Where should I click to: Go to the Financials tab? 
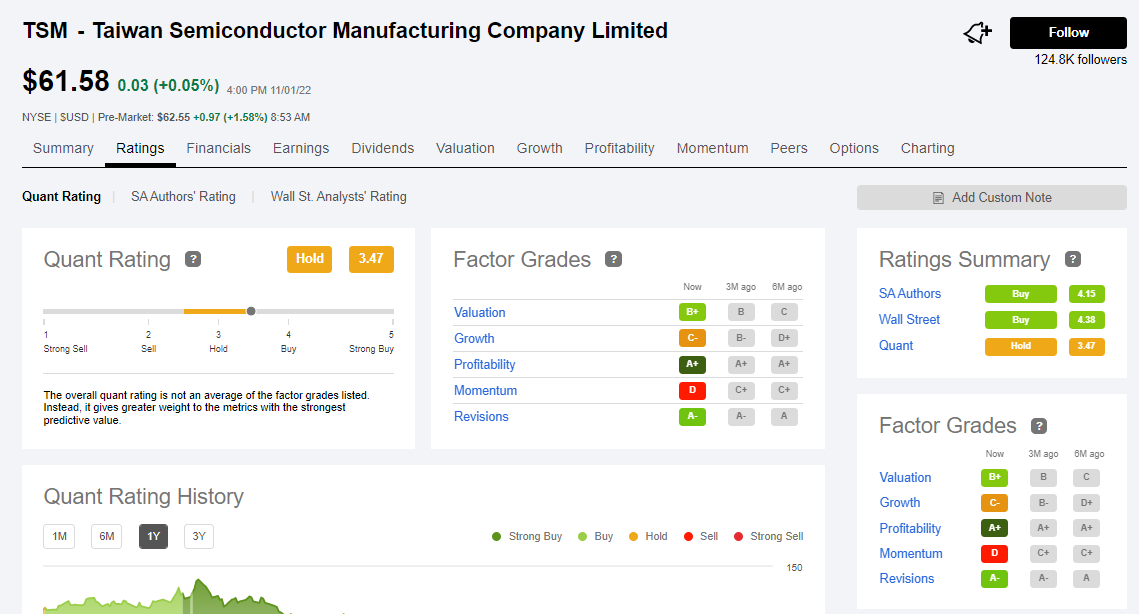coord(219,148)
